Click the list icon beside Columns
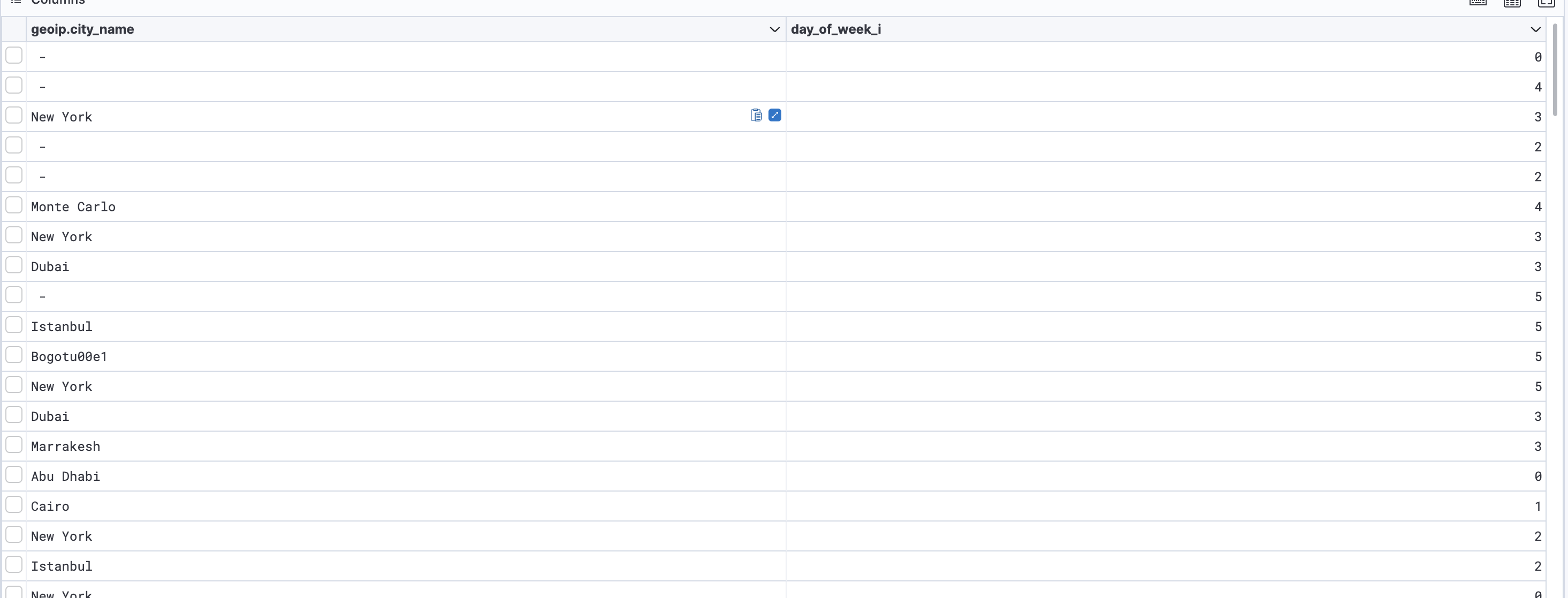 (16, 2)
